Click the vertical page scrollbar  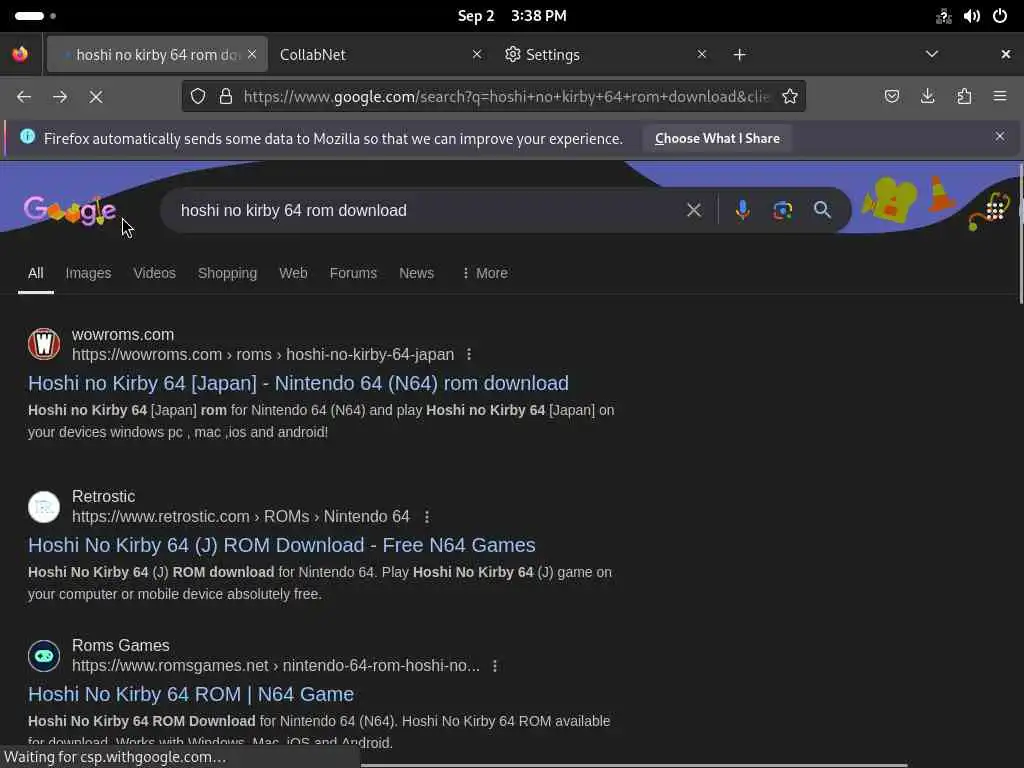click(x=1020, y=235)
